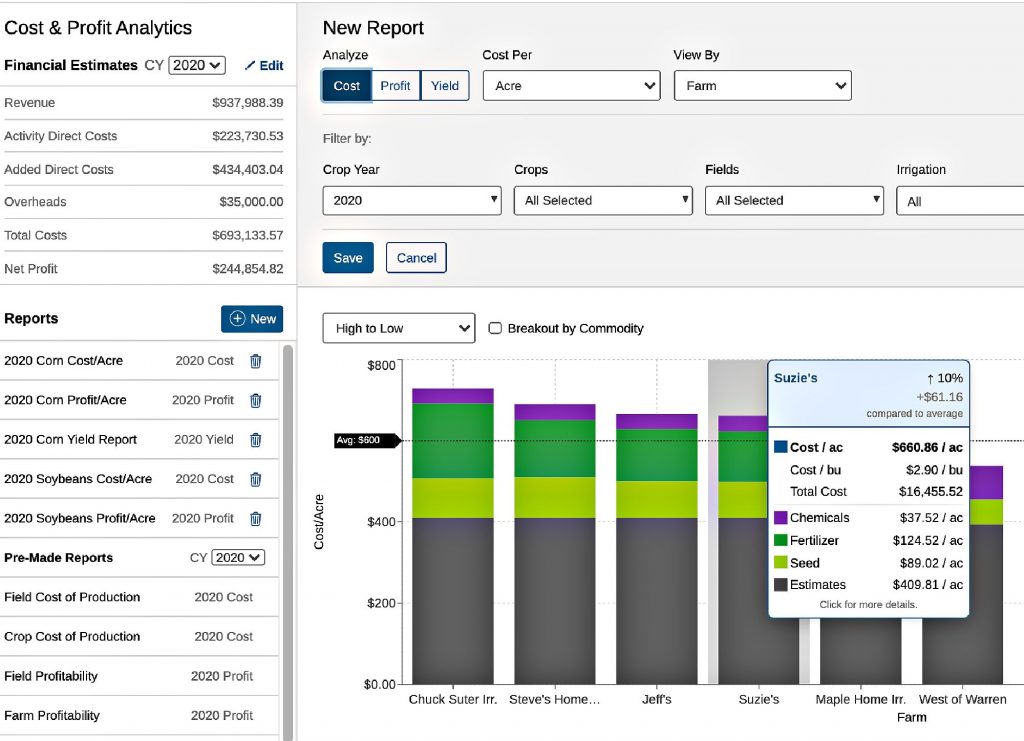Open the Cost Per dropdown set to Acre

(571, 86)
